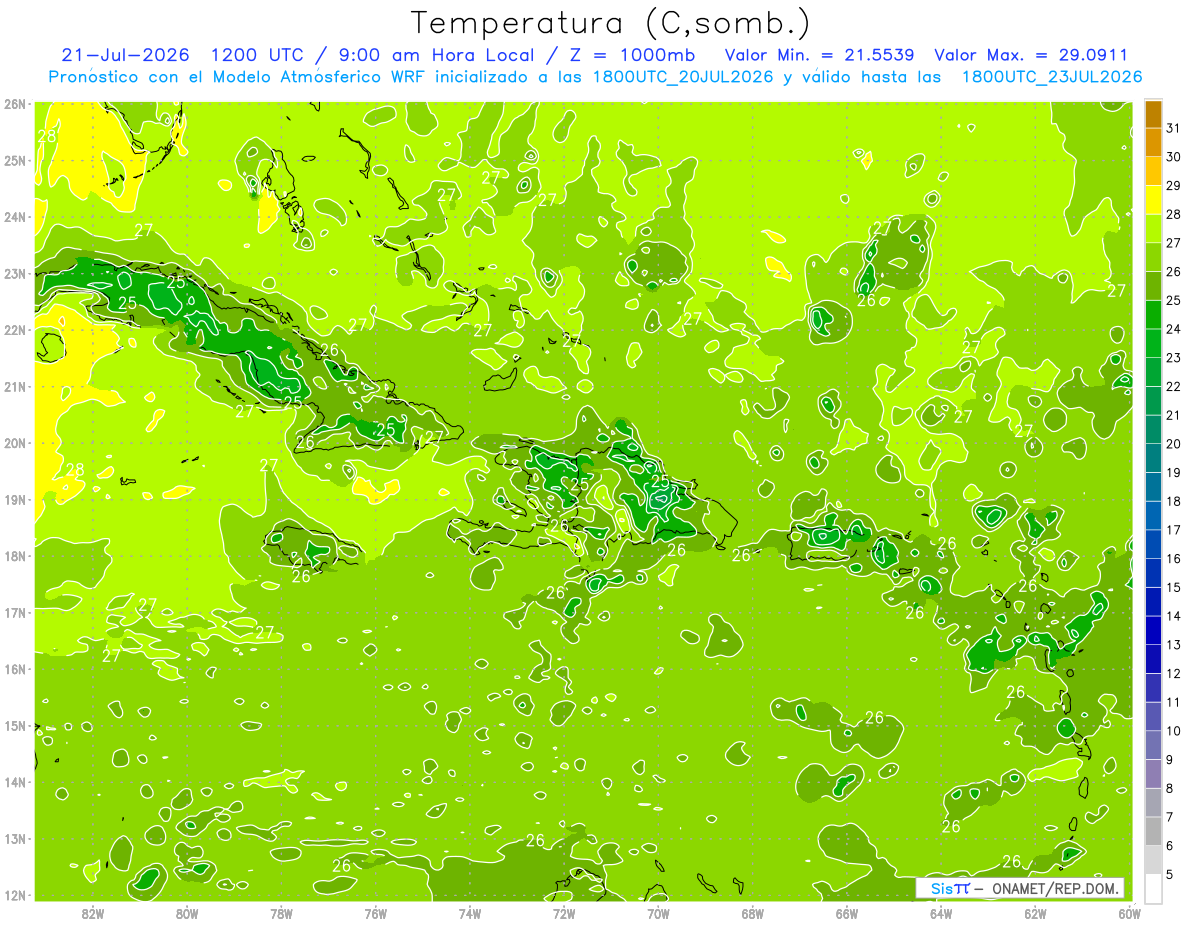Click the colorbar label 13
This screenshot has width=1200, height=927.
(x=1174, y=645)
